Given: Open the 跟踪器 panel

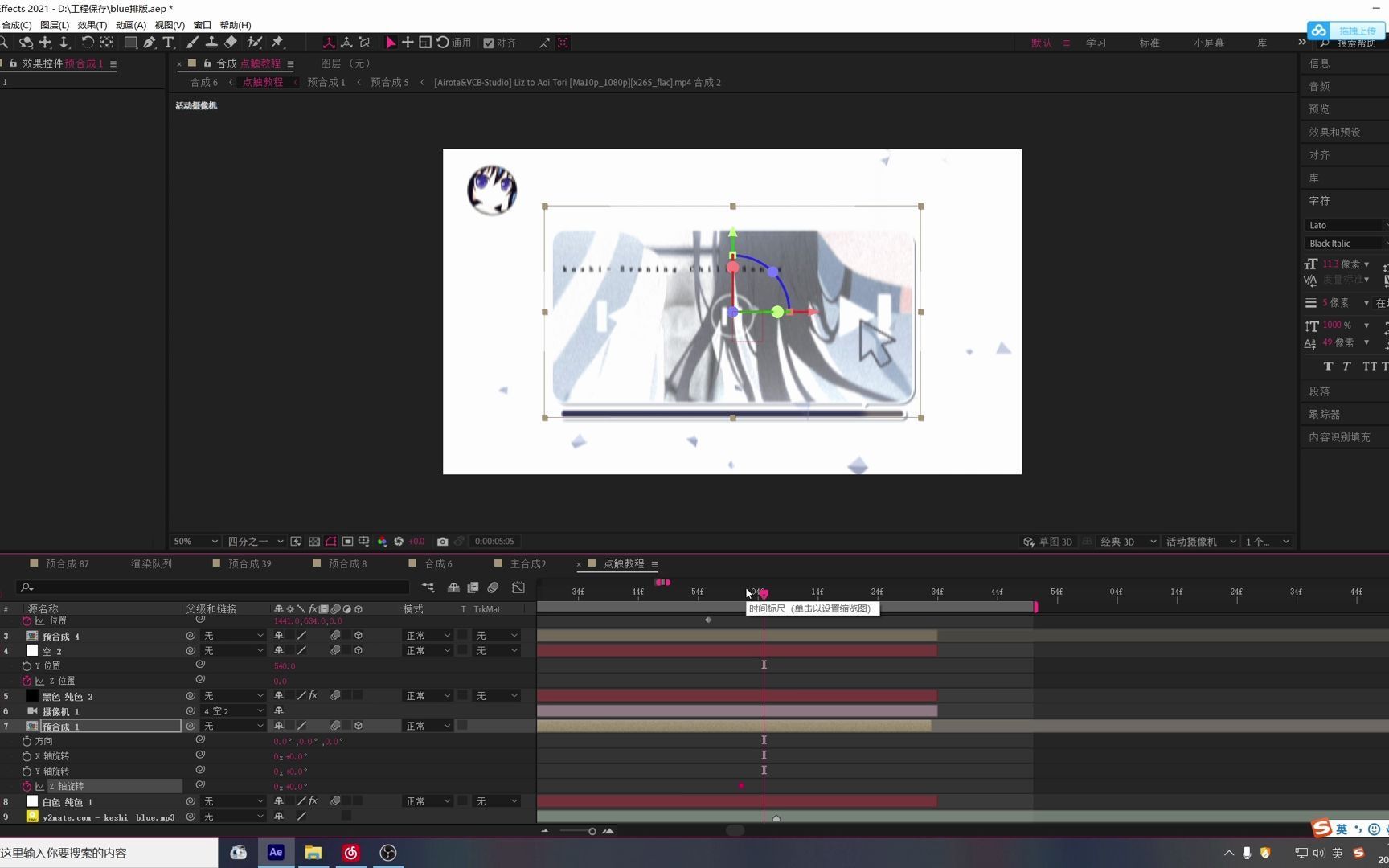Looking at the screenshot, I should pos(1326,414).
